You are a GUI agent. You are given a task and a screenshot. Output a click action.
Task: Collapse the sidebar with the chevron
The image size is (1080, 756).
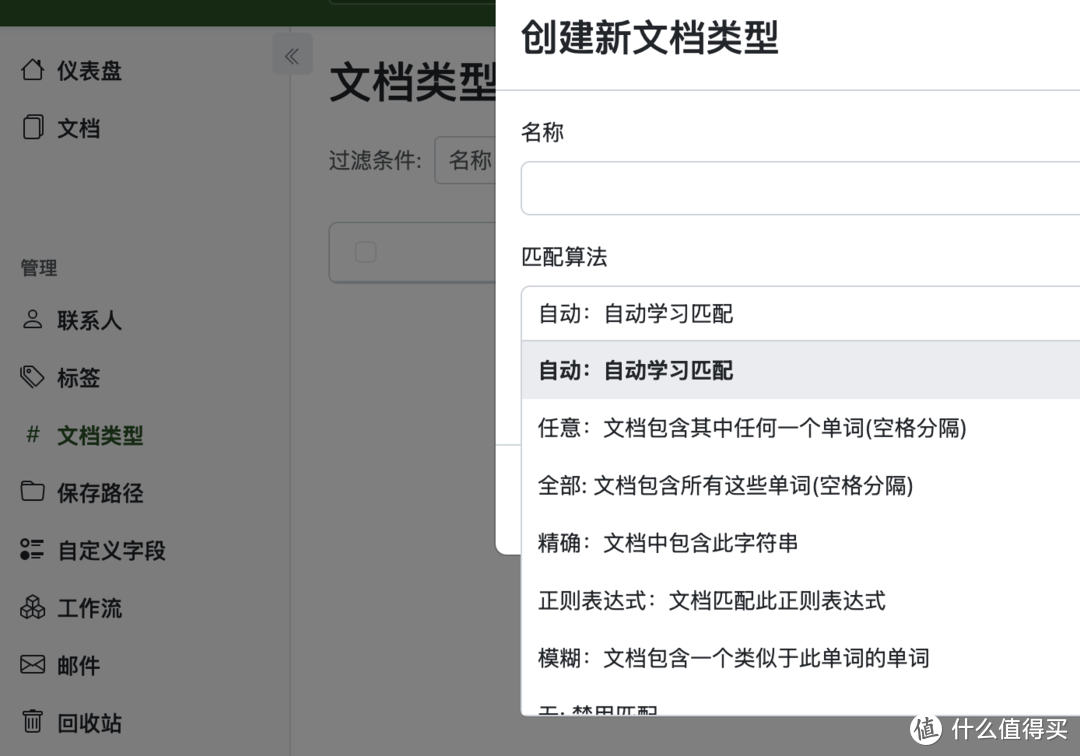292,55
